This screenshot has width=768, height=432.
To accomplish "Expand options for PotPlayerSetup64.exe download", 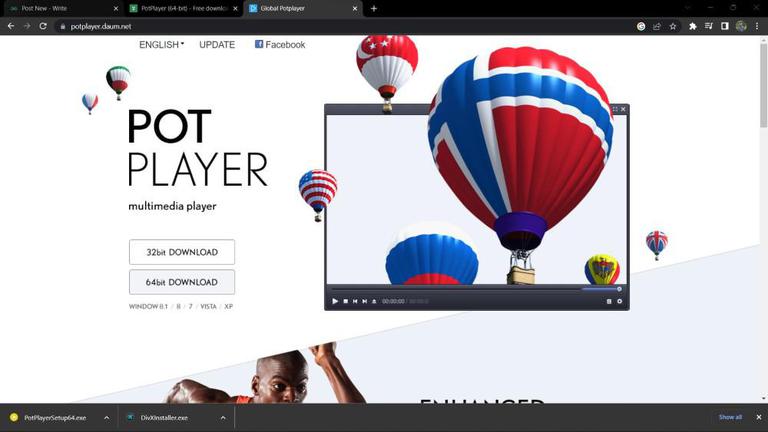I will [x=107, y=418].
